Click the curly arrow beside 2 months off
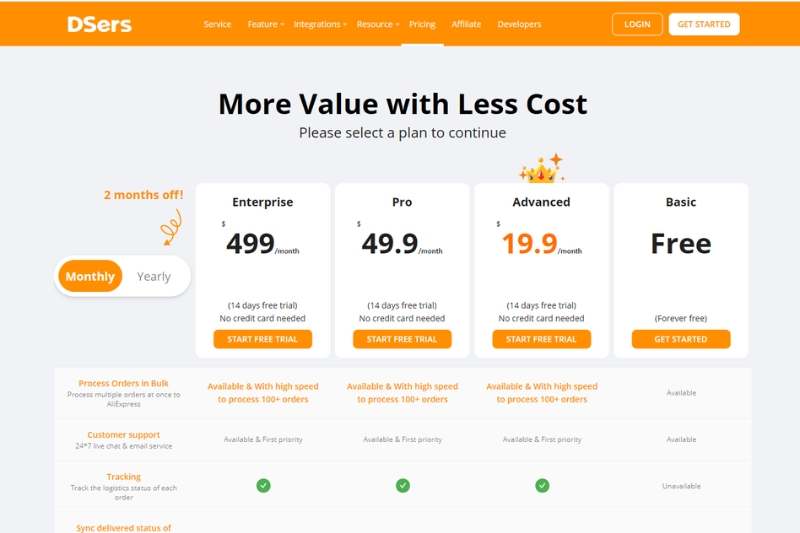This screenshot has height=533, width=800. [171, 227]
